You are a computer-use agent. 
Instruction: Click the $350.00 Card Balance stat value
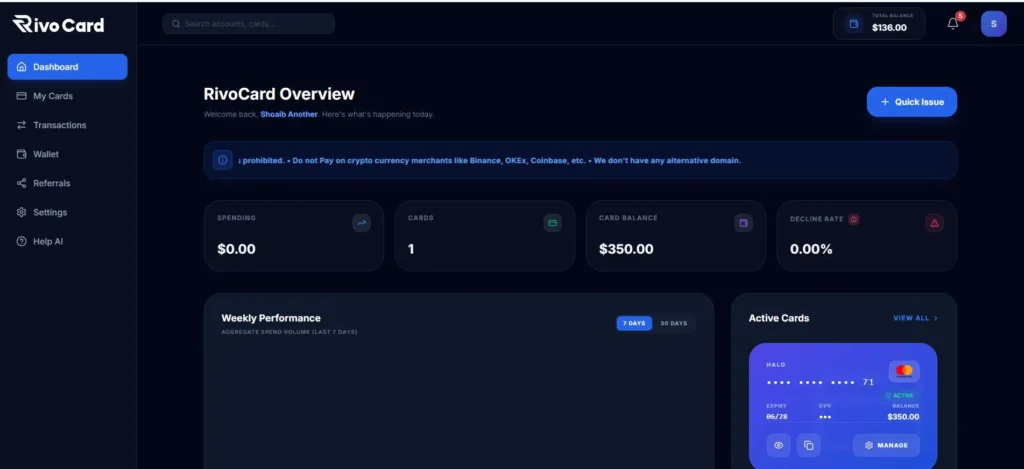(626, 249)
